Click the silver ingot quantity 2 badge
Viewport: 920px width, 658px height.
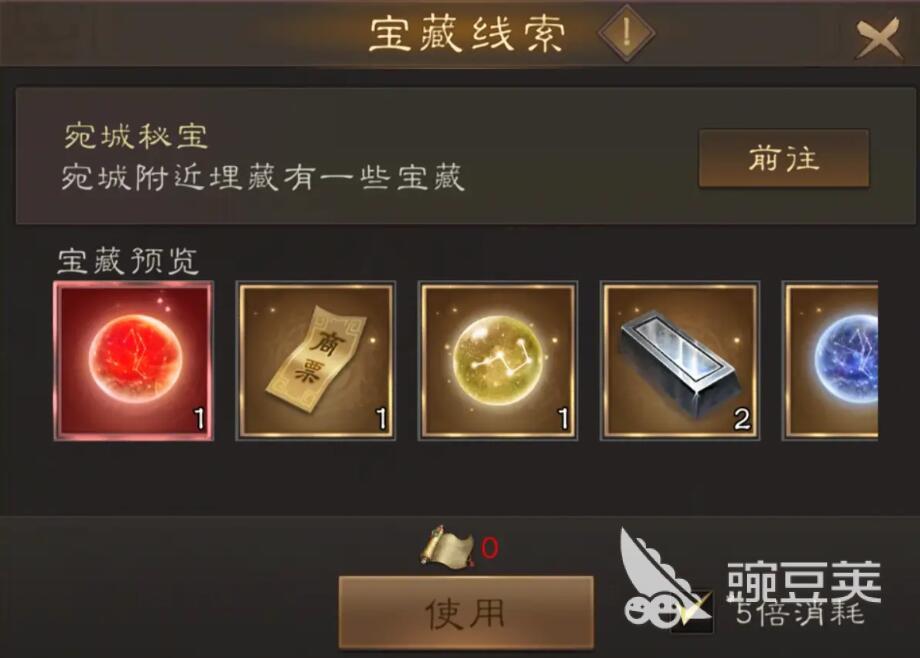pos(742,419)
